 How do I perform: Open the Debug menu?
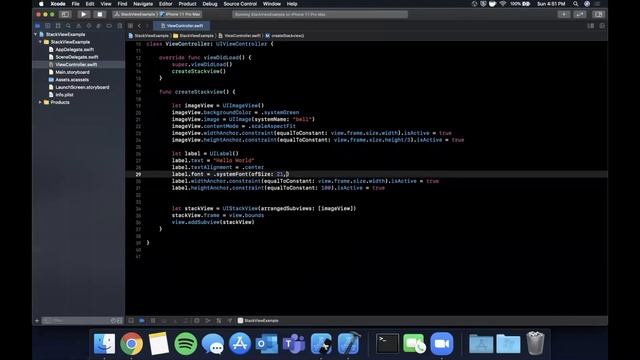tap(210, 4)
